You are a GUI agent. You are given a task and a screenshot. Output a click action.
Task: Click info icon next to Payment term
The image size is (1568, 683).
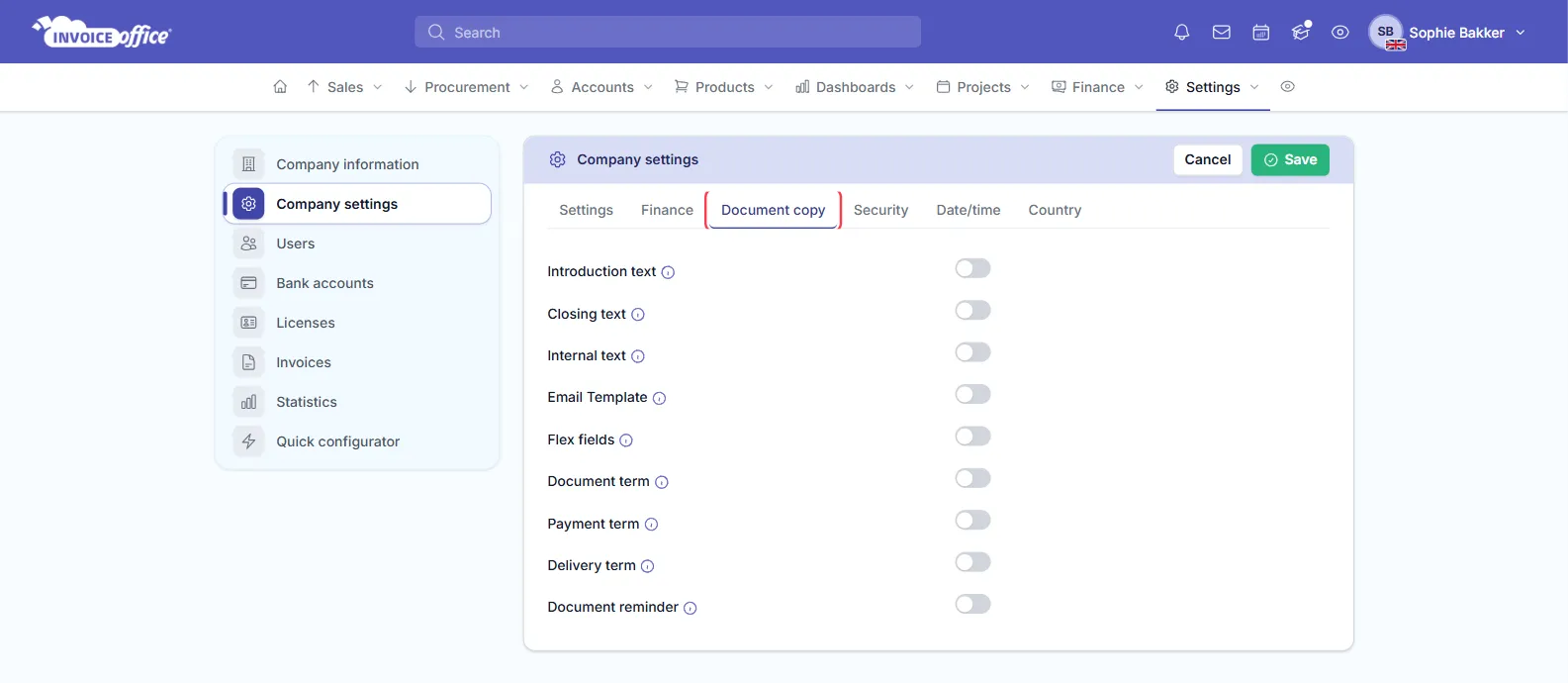coord(651,525)
